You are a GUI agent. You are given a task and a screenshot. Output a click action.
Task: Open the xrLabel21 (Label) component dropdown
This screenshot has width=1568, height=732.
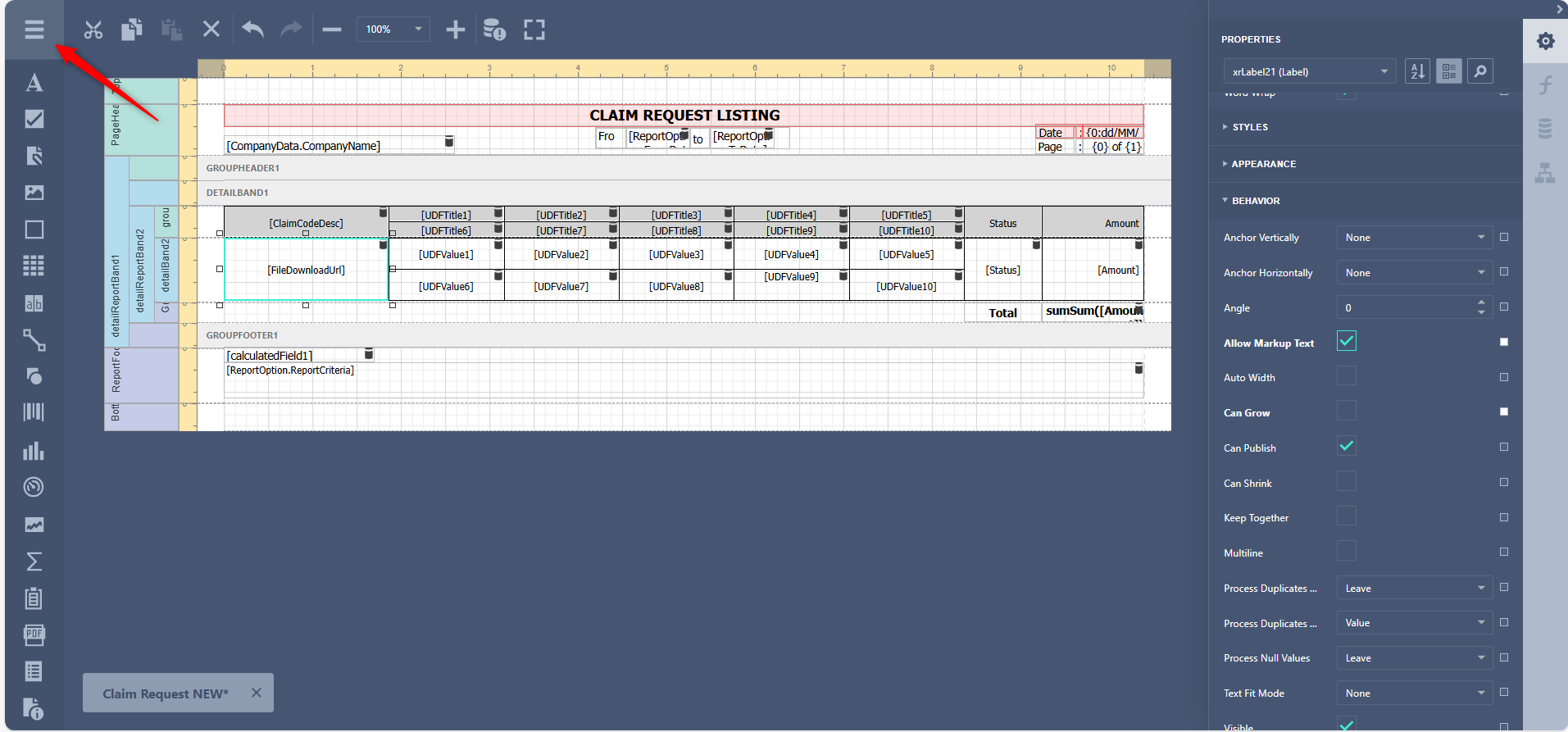click(1310, 71)
